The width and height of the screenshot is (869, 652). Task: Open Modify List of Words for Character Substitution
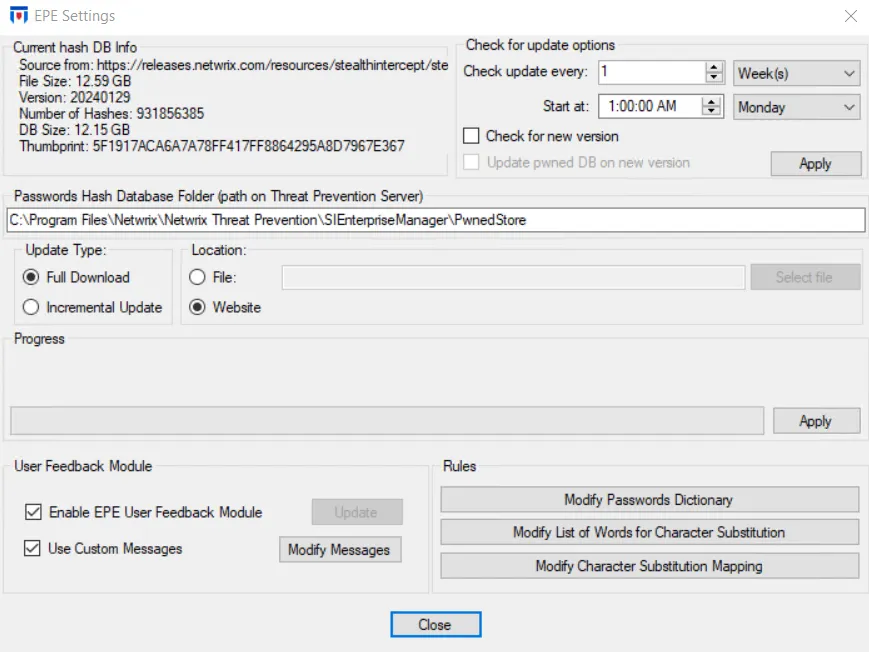pyautogui.click(x=649, y=532)
